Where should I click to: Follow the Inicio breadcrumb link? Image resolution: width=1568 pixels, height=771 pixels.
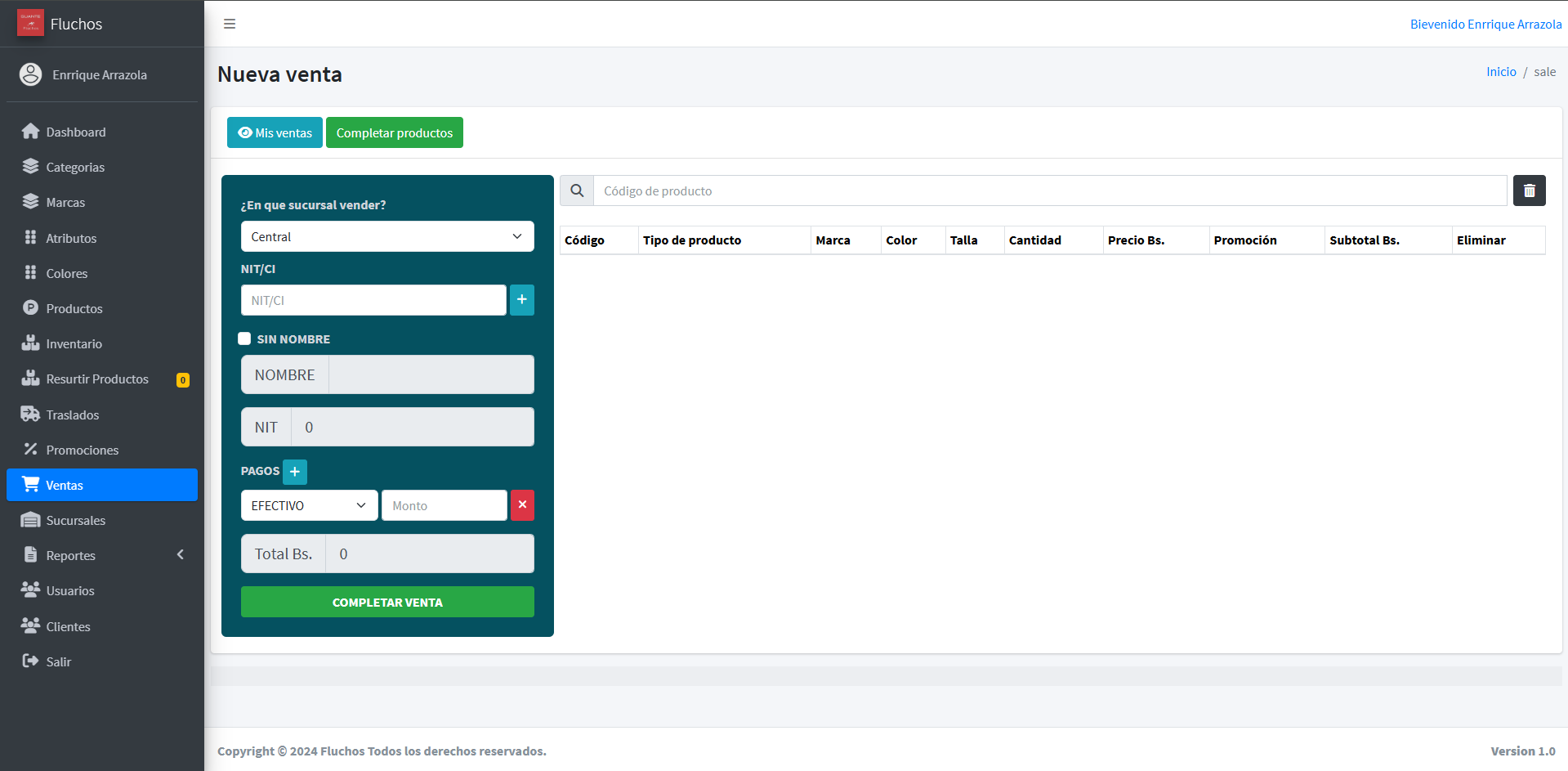pyautogui.click(x=1500, y=72)
